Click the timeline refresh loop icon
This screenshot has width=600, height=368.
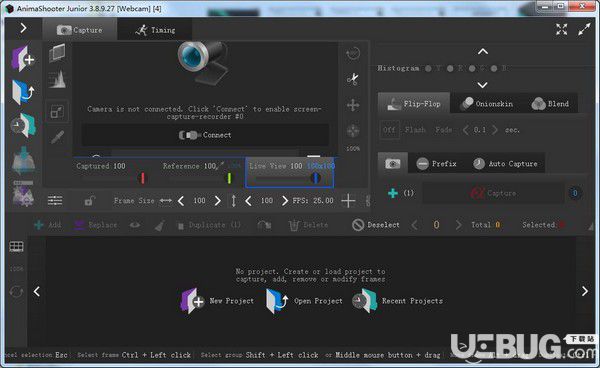[x=16, y=292]
